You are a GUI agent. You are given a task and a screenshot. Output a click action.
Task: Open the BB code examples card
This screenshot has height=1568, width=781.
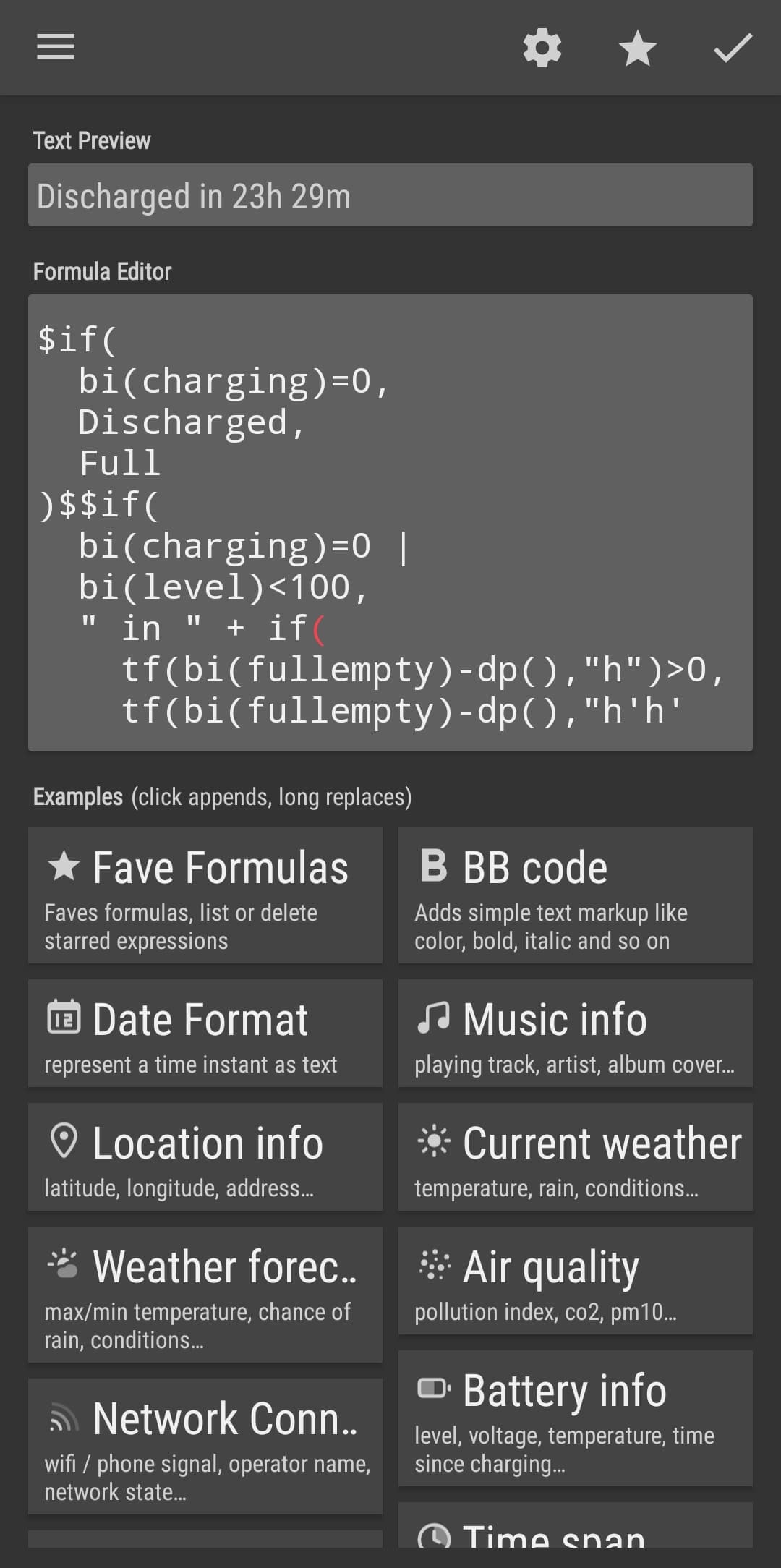(576, 895)
